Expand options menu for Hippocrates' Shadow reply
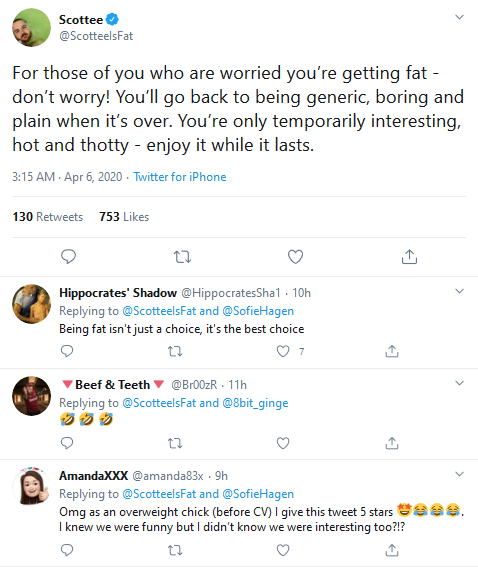 pos(459,291)
